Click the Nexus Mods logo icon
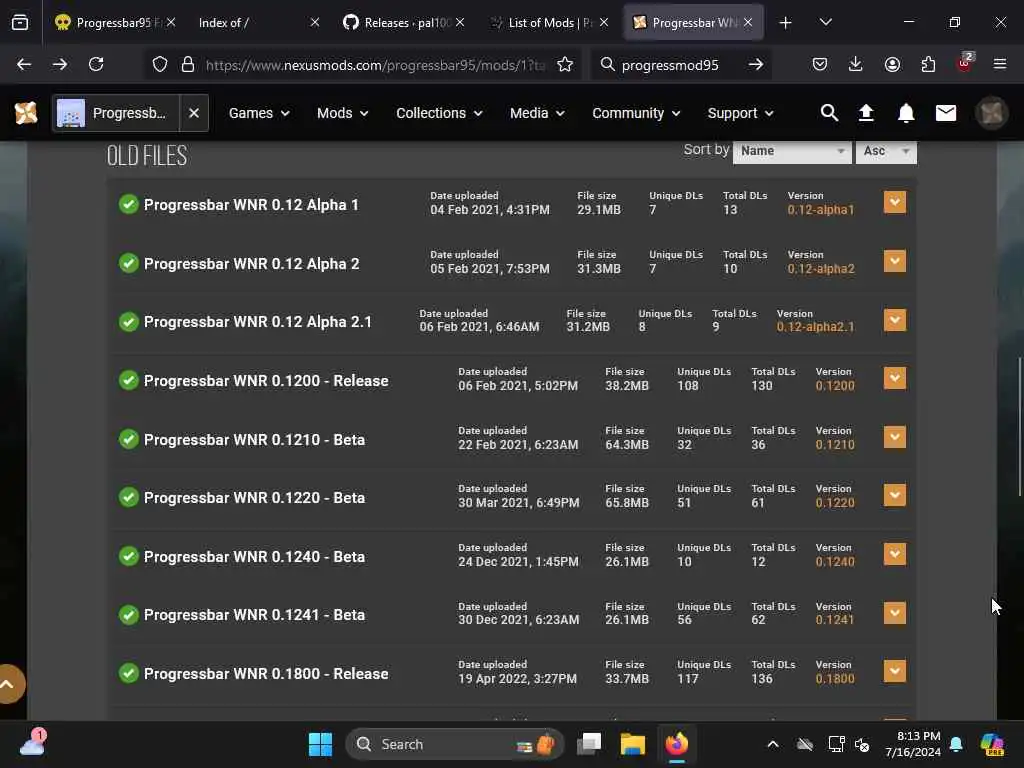 point(26,113)
